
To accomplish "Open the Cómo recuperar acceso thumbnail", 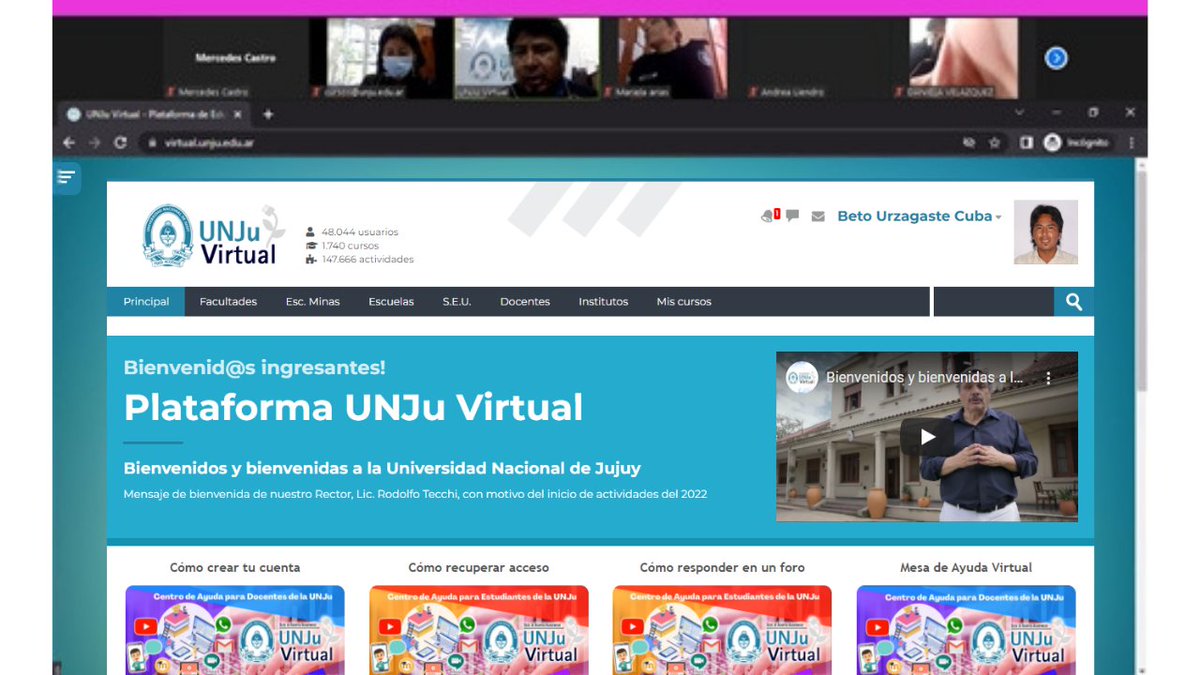I will click(479, 630).
